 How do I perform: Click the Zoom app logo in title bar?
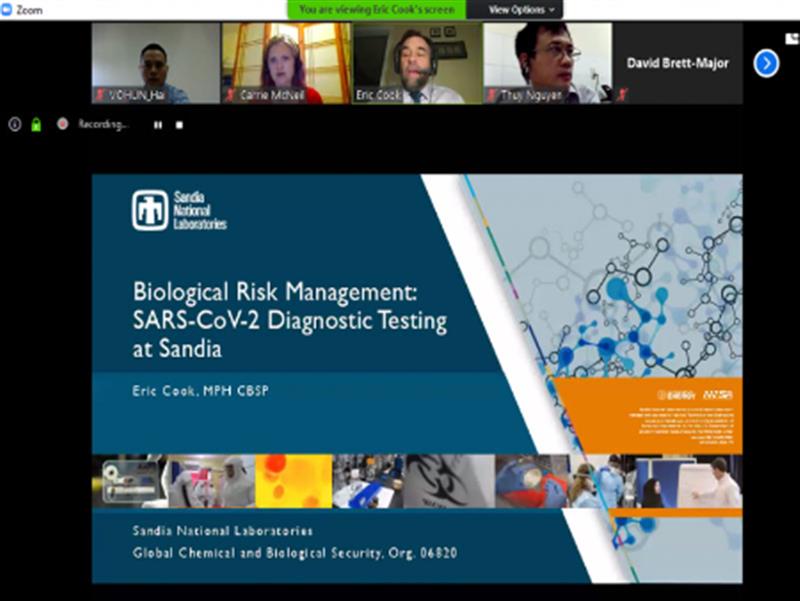click(x=8, y=9)
